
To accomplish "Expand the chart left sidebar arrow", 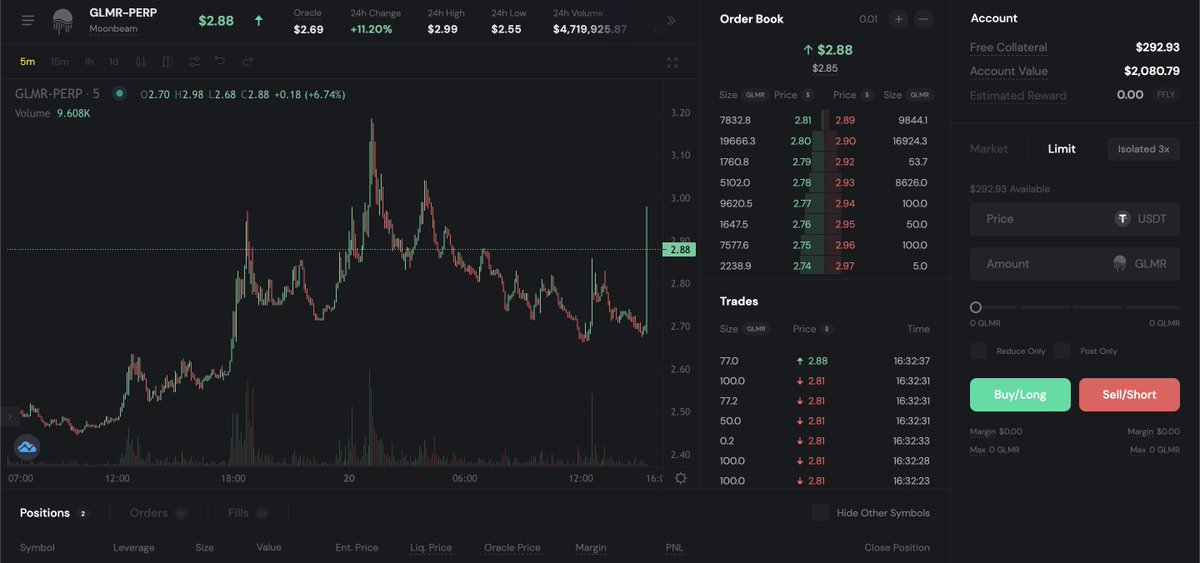I will click(x=9, y=415).
